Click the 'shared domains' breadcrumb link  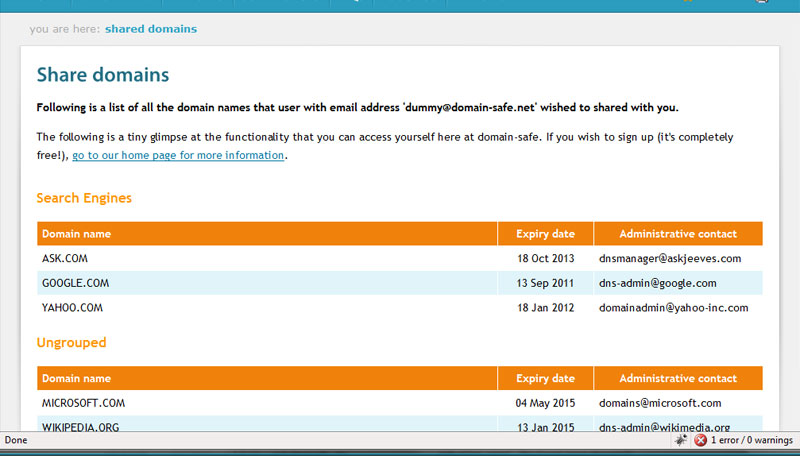tap(151, 29)
